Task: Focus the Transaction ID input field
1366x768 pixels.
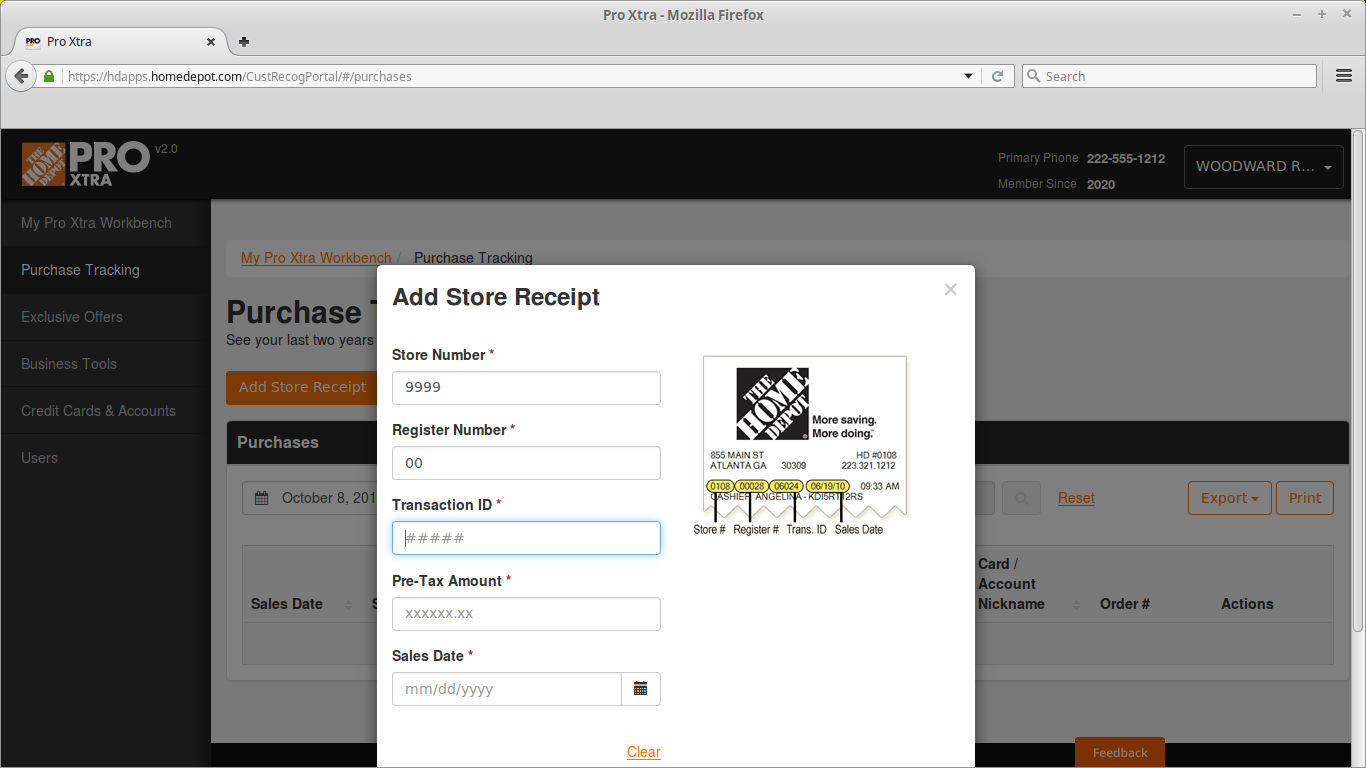Action: pyautogui.click(x=526, y=538)
